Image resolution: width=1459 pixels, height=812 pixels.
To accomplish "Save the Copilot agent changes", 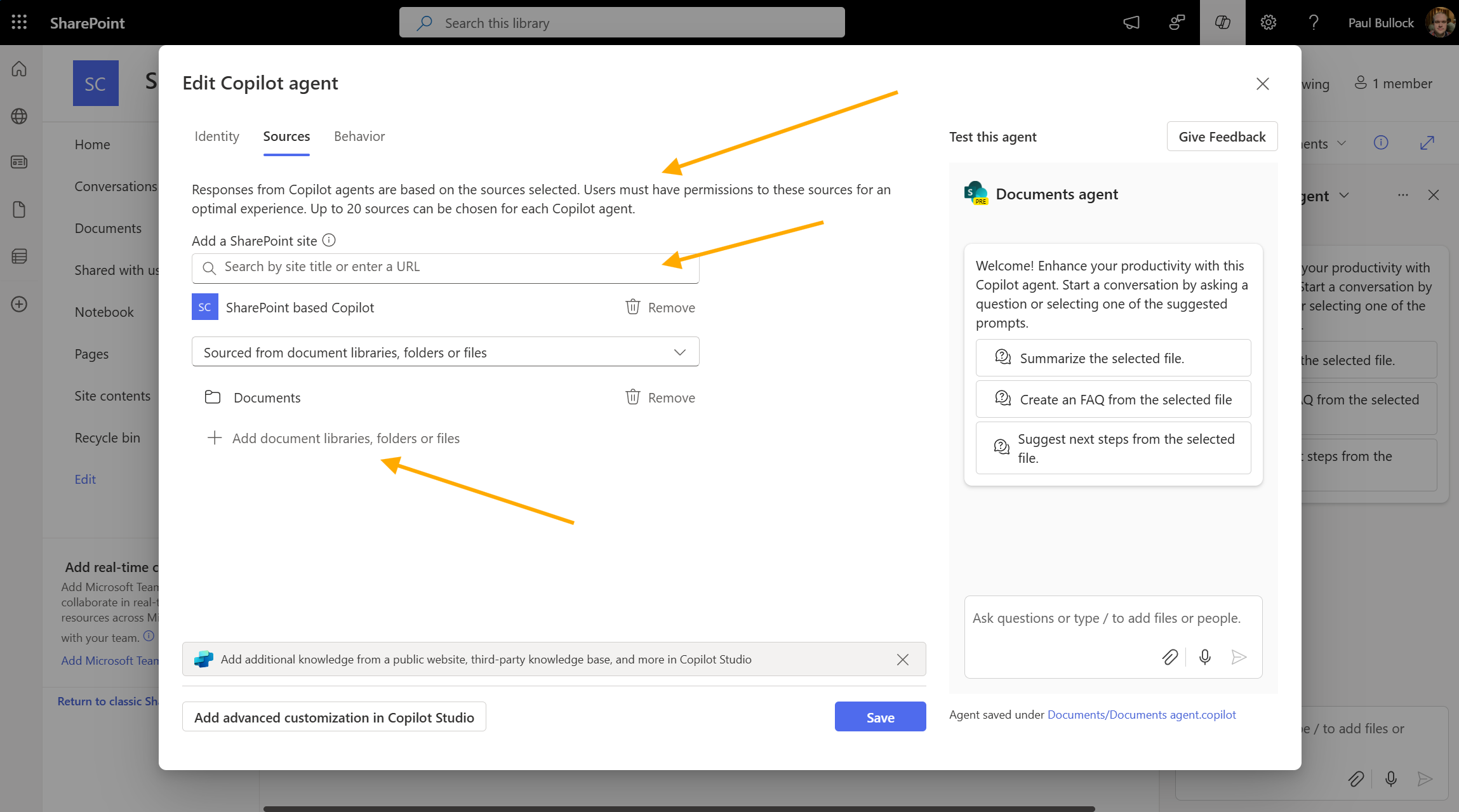I will [880, 716].
